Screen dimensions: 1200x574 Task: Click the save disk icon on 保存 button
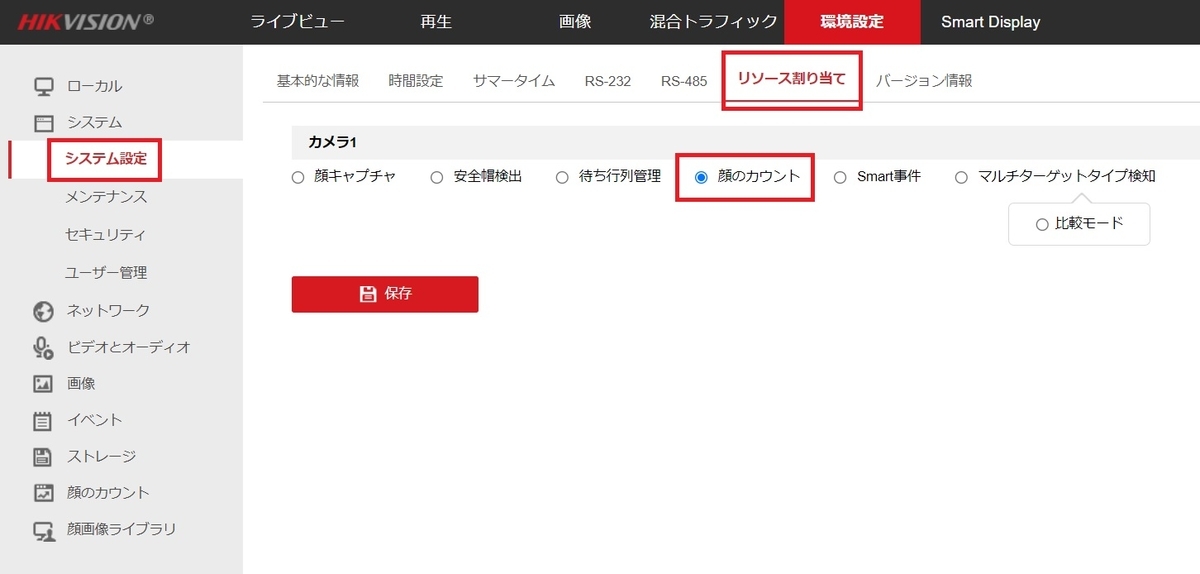pyautogui.click(x=367, y=294)
